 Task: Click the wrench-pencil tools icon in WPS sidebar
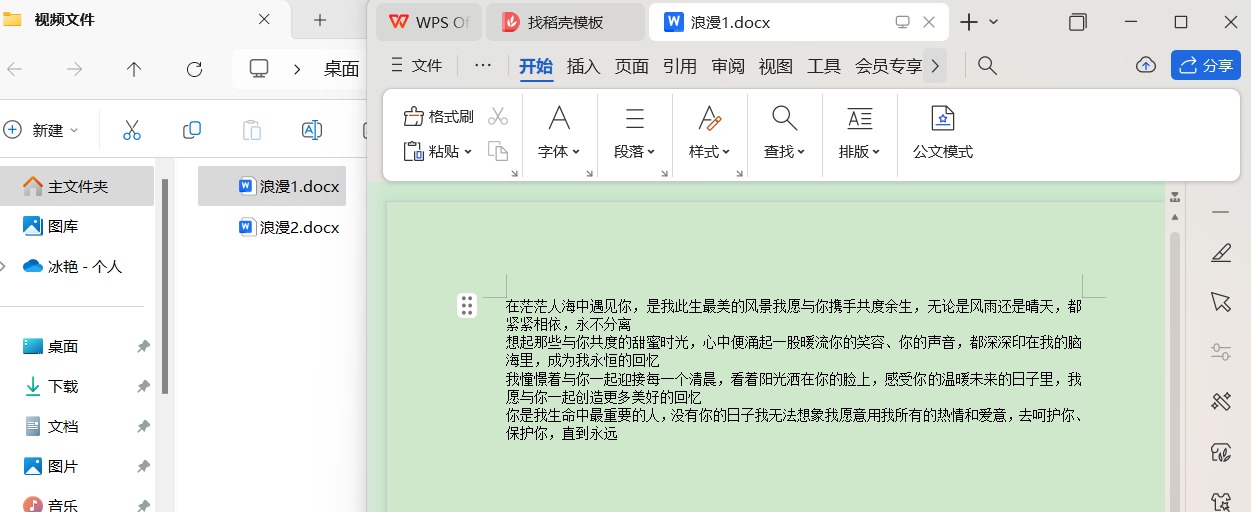click(x=1220, y=401)
